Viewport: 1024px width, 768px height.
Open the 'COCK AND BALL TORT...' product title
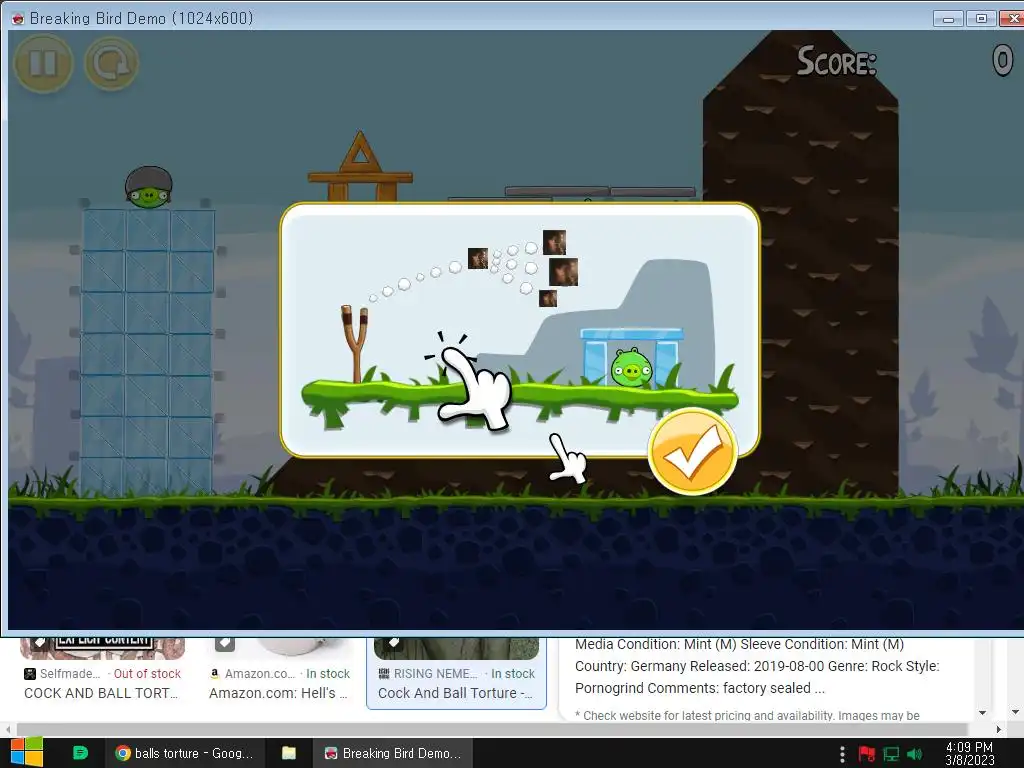[x=101, y=693]
